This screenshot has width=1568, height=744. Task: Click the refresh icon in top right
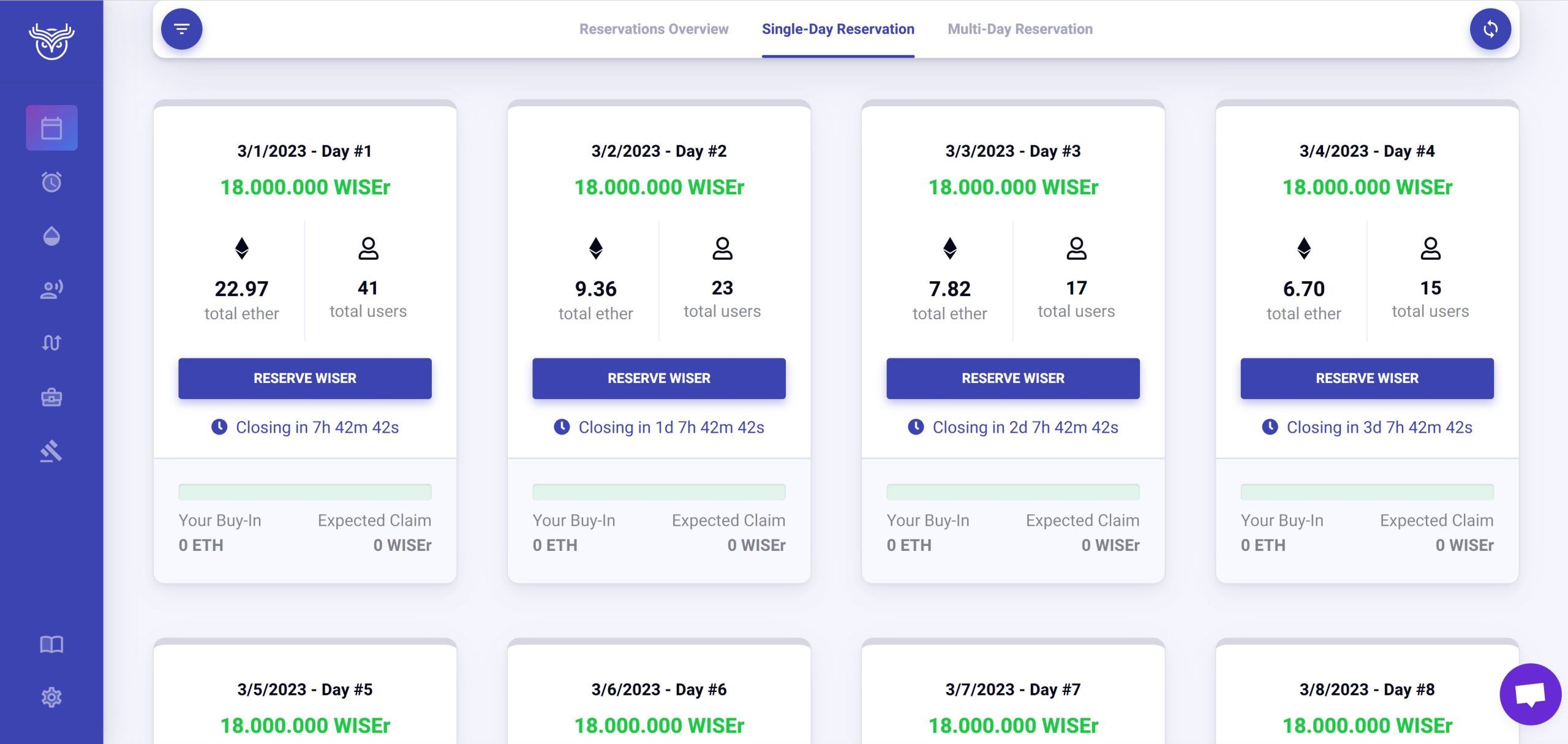[1491, 28]
